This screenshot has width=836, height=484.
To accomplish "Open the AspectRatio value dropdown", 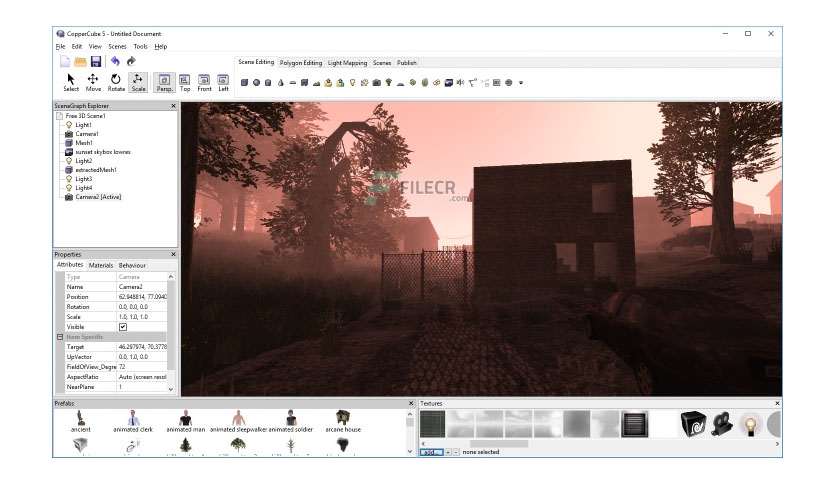I will click(x=142, y=377).
